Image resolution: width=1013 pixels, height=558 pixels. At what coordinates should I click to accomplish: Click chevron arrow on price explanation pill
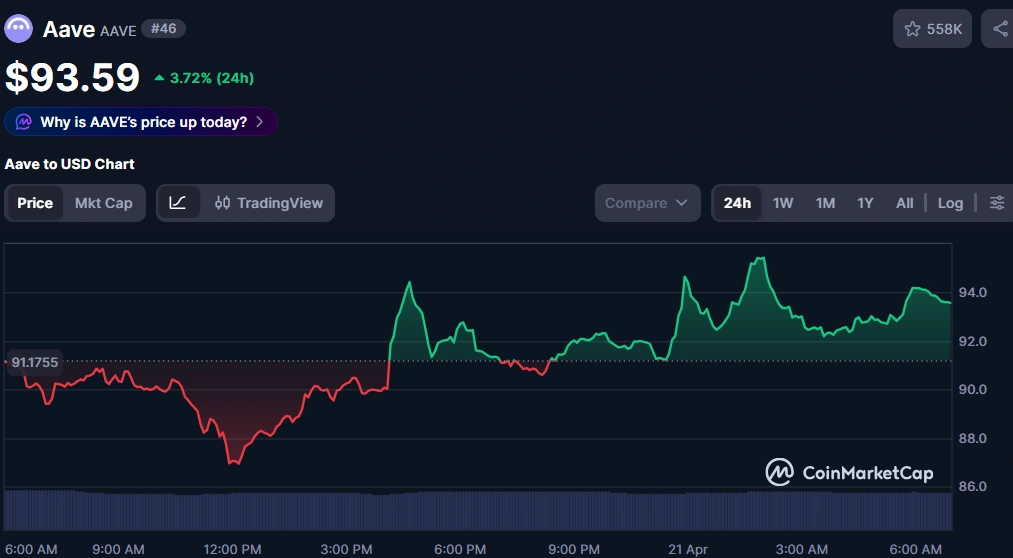click(x=260, y=122)
